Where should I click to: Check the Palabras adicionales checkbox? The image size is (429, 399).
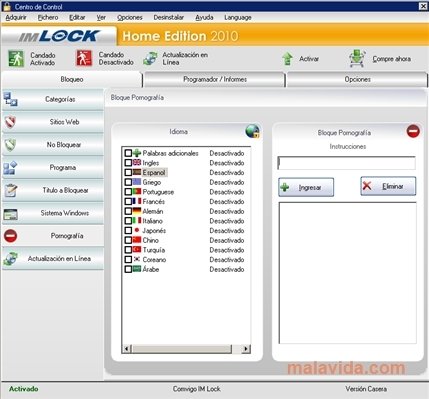pyautogui.click(x=128, y=153)
